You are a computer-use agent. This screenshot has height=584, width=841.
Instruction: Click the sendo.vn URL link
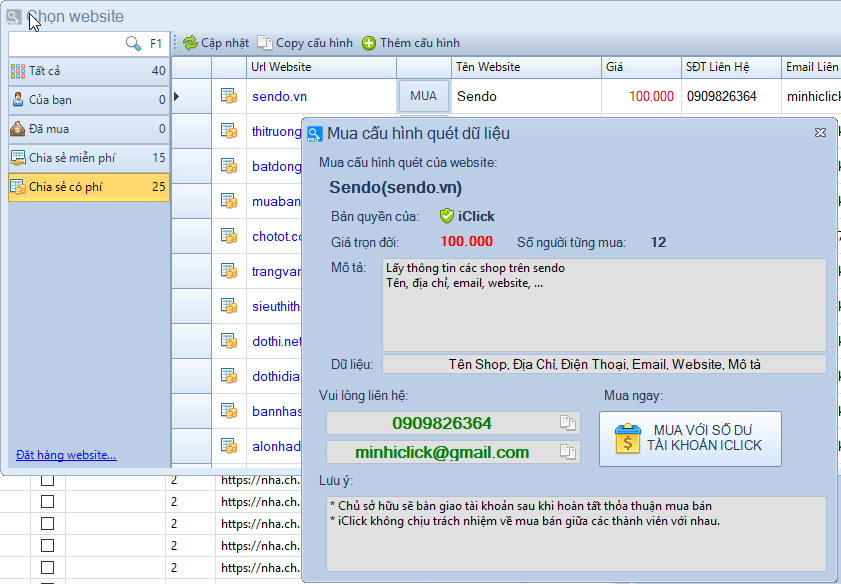coord(279,97)
